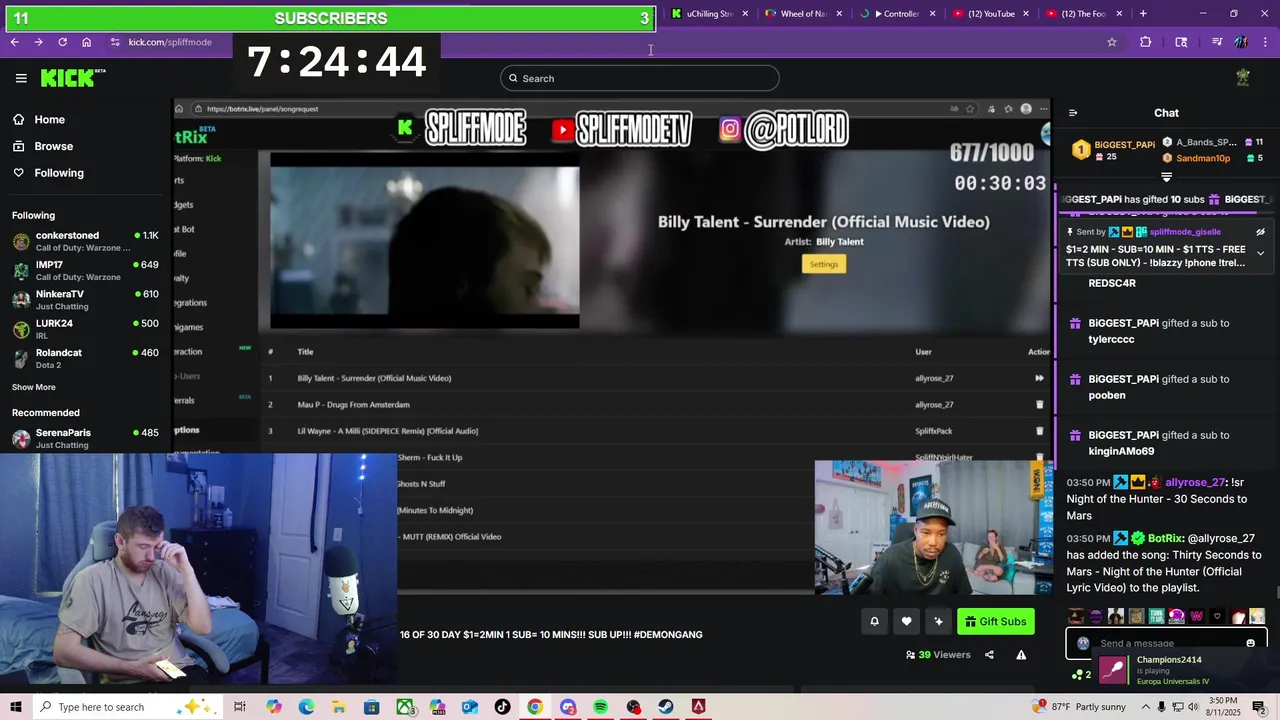Click the sparkle subscribe button
This screenshot has width=1280, height=720.
(938, 621)
